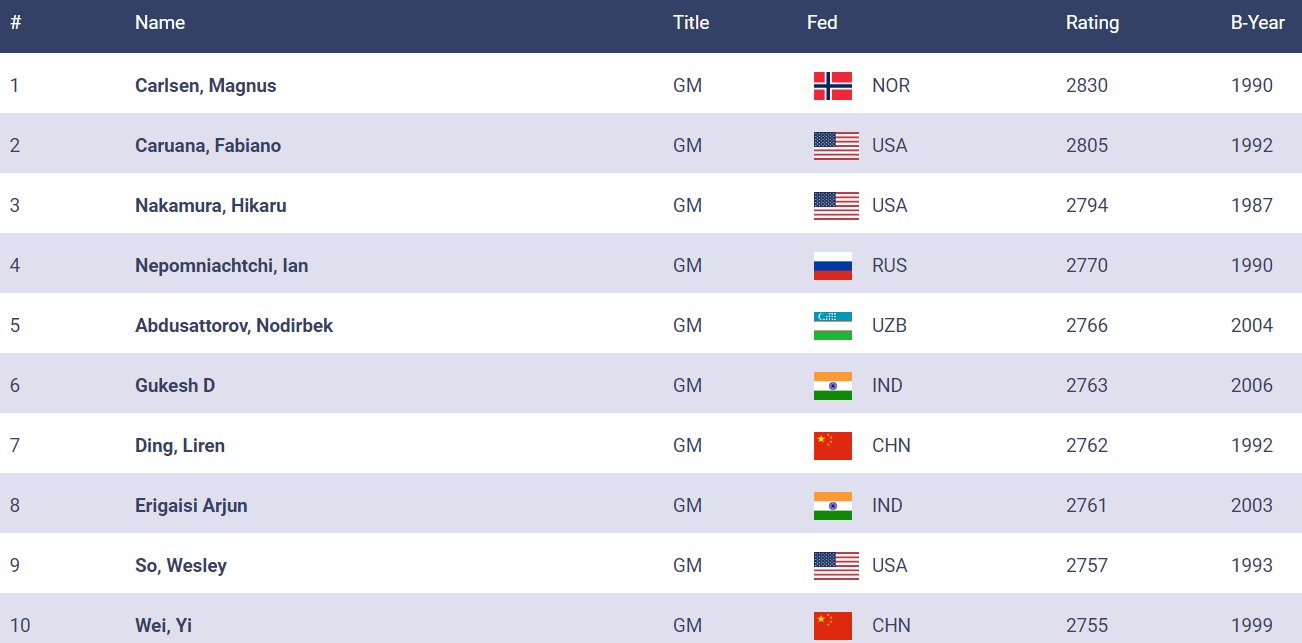Open Caruana, Fabiano player link
Screen dimensions: 1302x643
(208, 146)
